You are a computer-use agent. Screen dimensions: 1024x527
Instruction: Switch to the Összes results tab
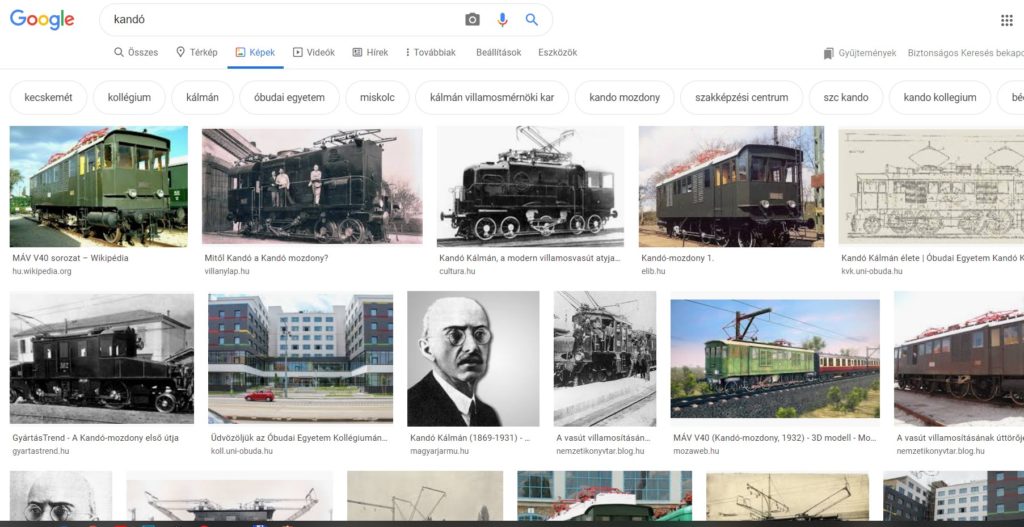(136, 52)
